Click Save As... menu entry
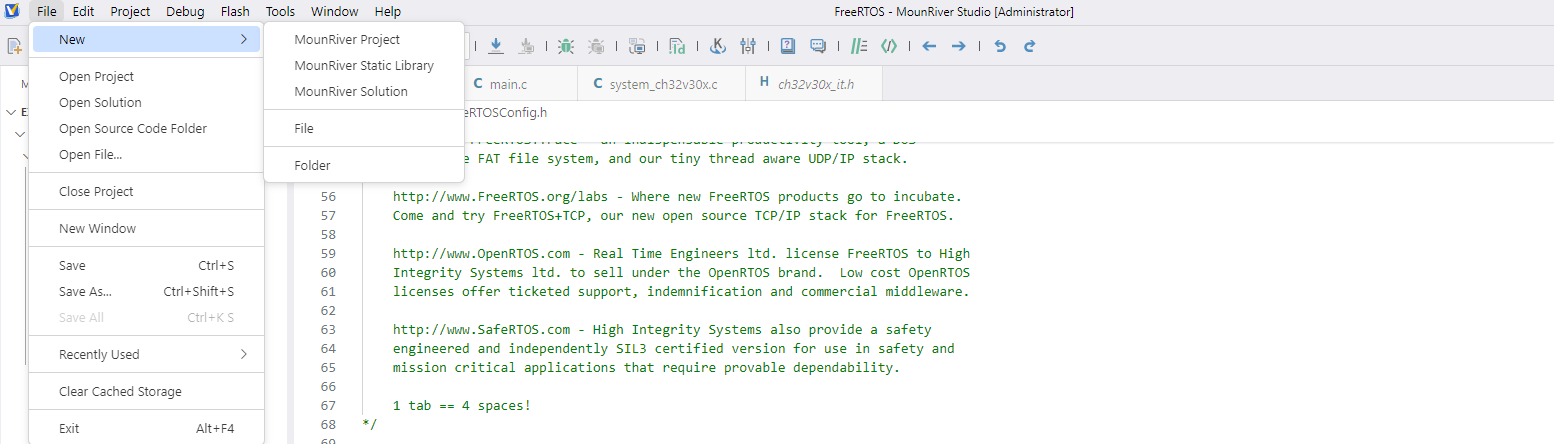Viewport: 1554px width, 444px height. 147,291
